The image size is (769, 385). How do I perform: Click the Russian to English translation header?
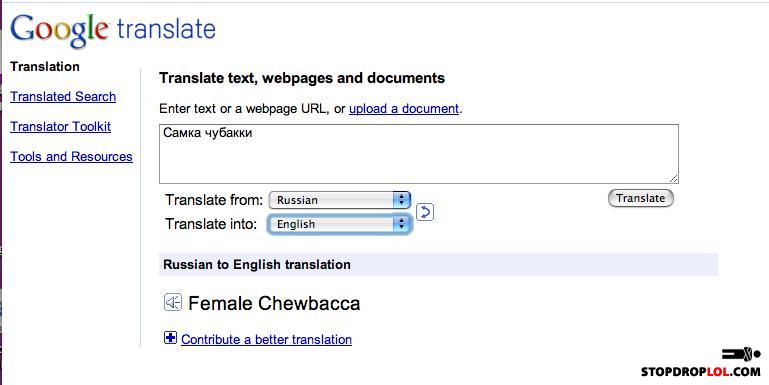point(257,265)
